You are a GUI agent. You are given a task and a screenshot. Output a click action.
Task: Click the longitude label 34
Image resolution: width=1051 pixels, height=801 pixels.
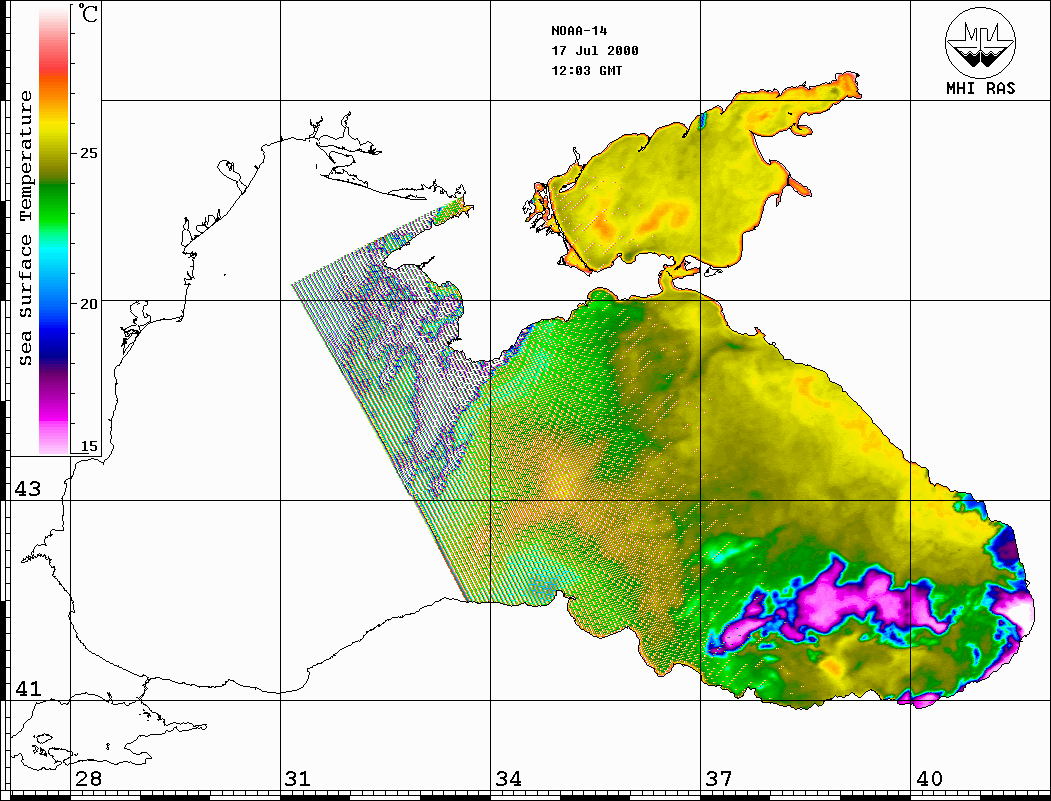508,779
